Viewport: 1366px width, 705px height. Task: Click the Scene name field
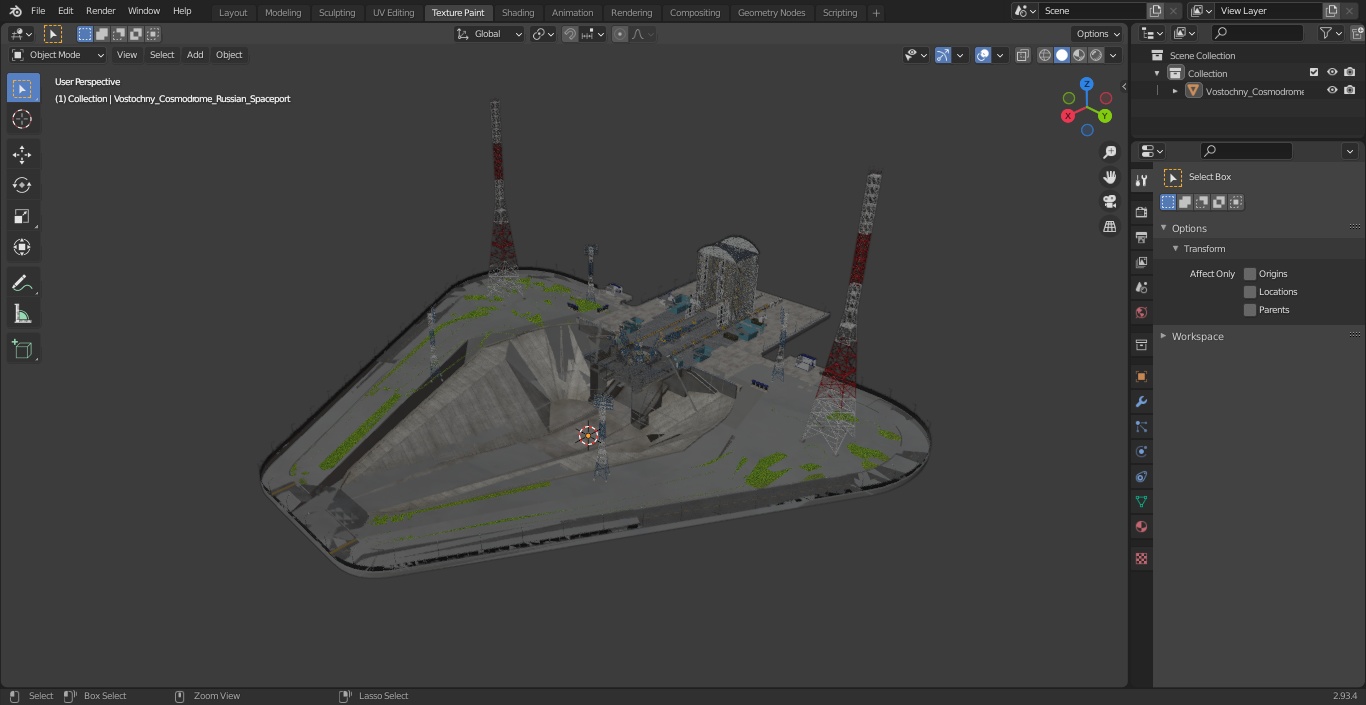1092,11
